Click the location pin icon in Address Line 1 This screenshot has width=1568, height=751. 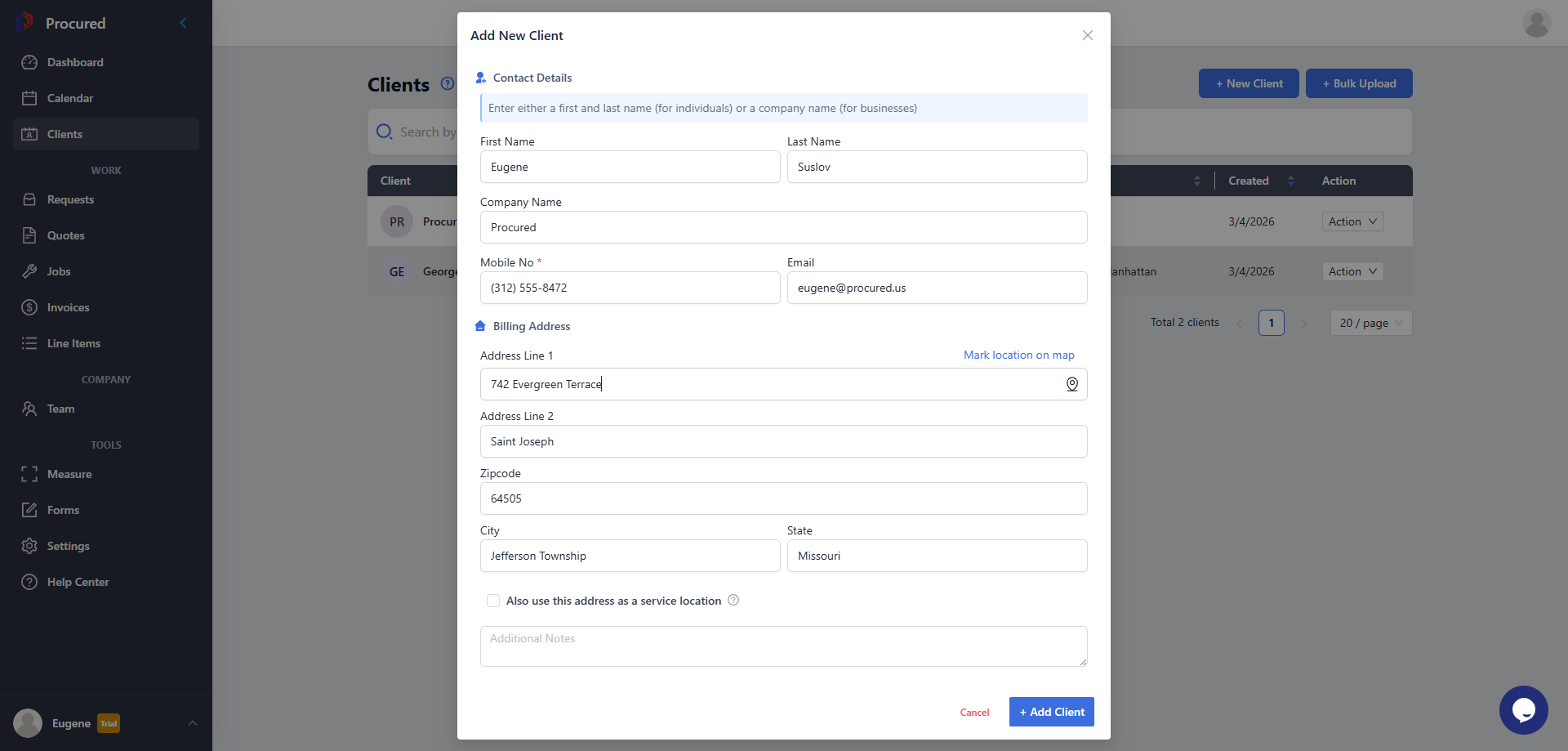click(1071, 384)
